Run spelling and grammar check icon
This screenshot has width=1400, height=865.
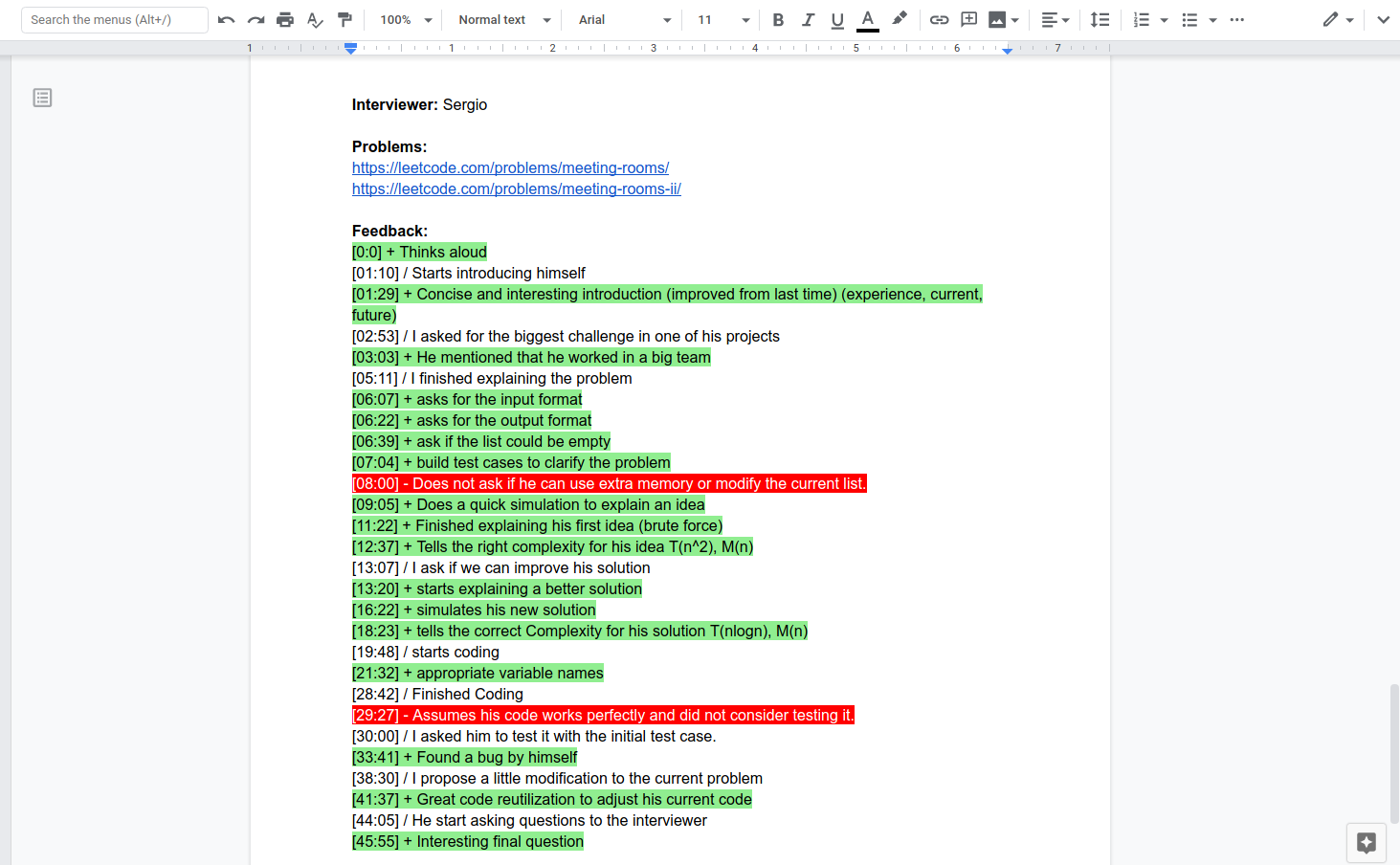tap(315, 20)
